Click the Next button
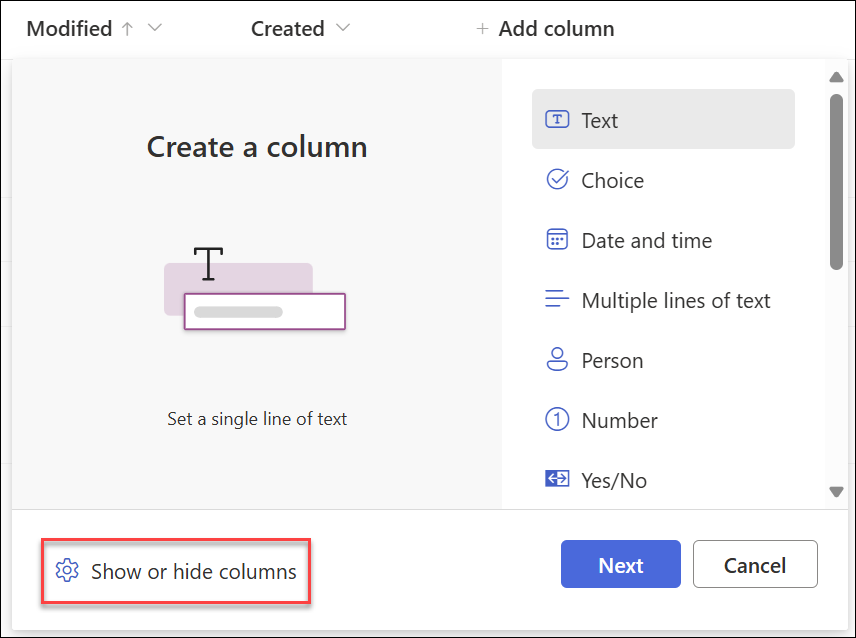The width and height of the screenshot is (856, 638). coord(620,564)
